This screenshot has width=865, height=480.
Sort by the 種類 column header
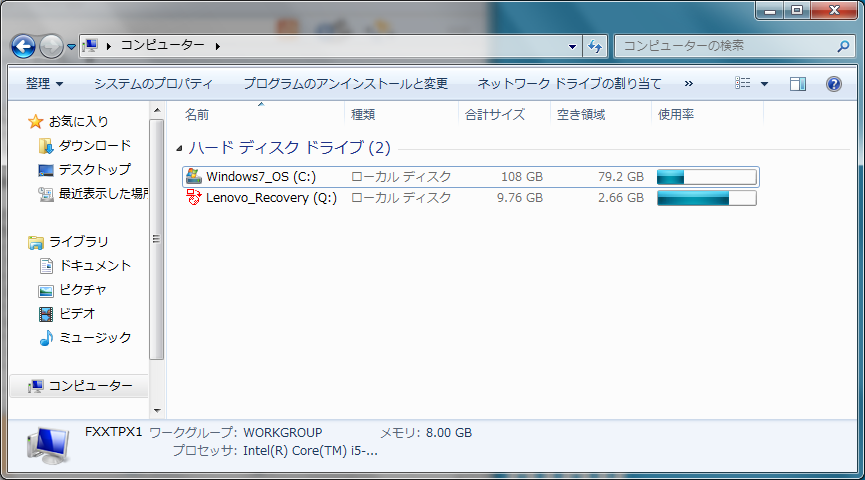tap(363, 115)
